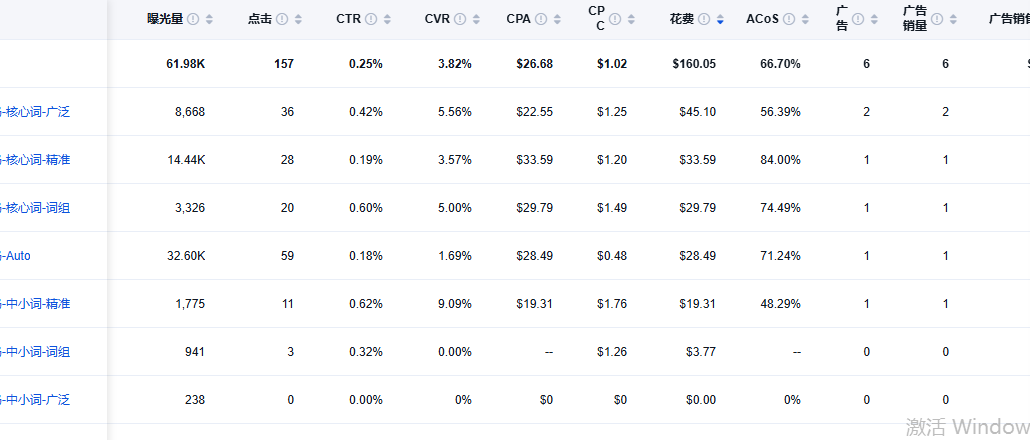Screen dimensions: 1030x440
Task: Click the 花费 column header label
Action: (683, 19)
